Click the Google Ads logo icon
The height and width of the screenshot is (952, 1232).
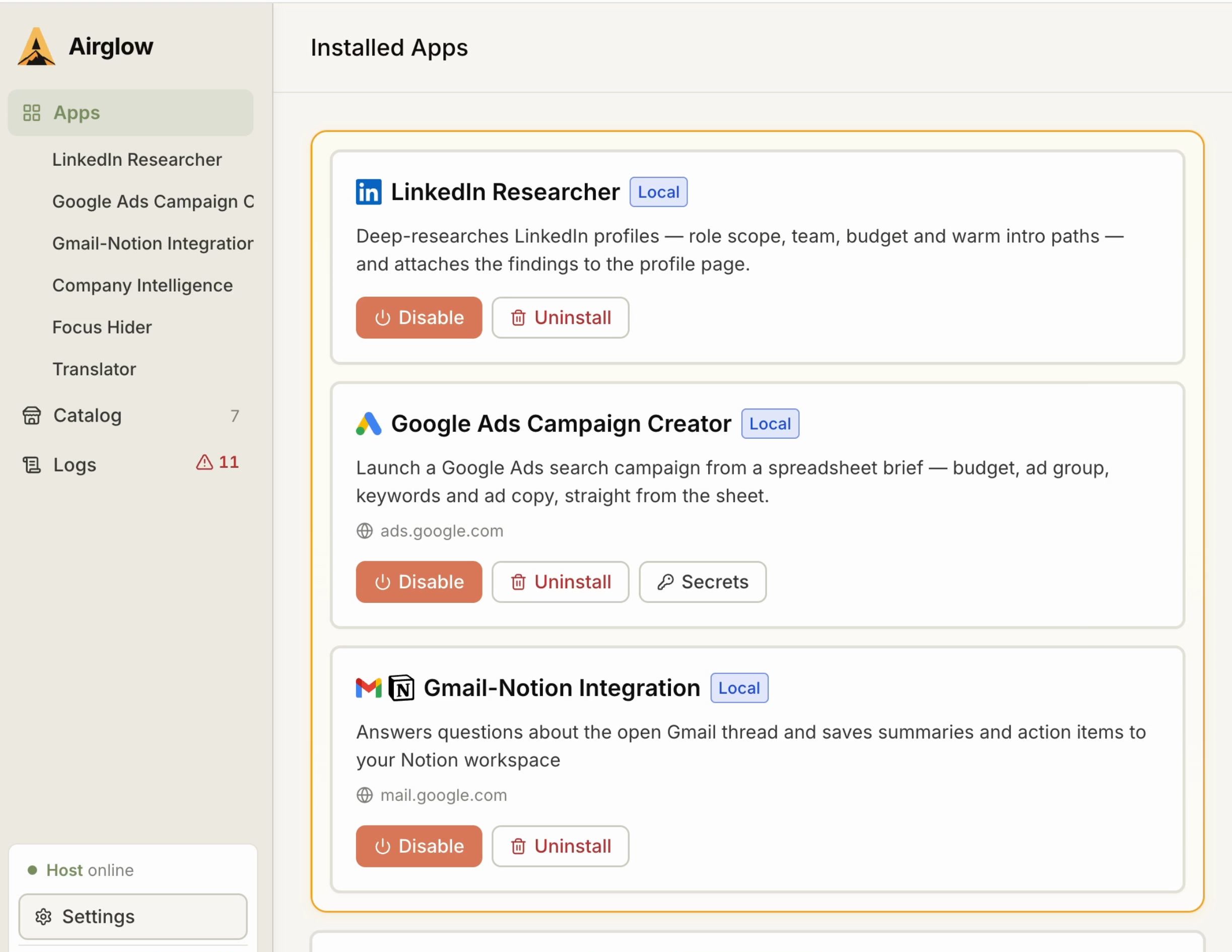tap(369, 424)
